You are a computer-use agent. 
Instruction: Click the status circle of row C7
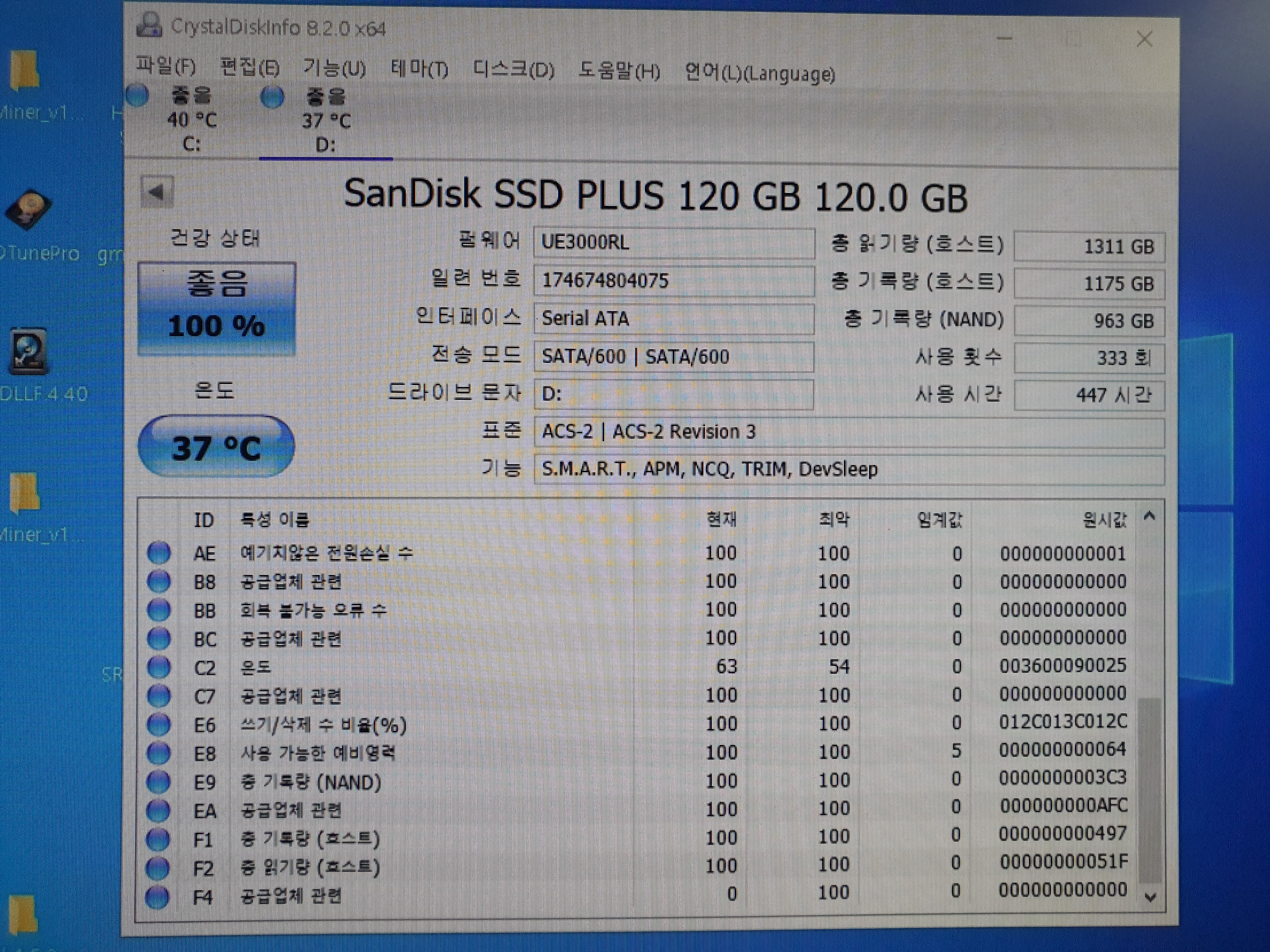[x=159, y=695]
